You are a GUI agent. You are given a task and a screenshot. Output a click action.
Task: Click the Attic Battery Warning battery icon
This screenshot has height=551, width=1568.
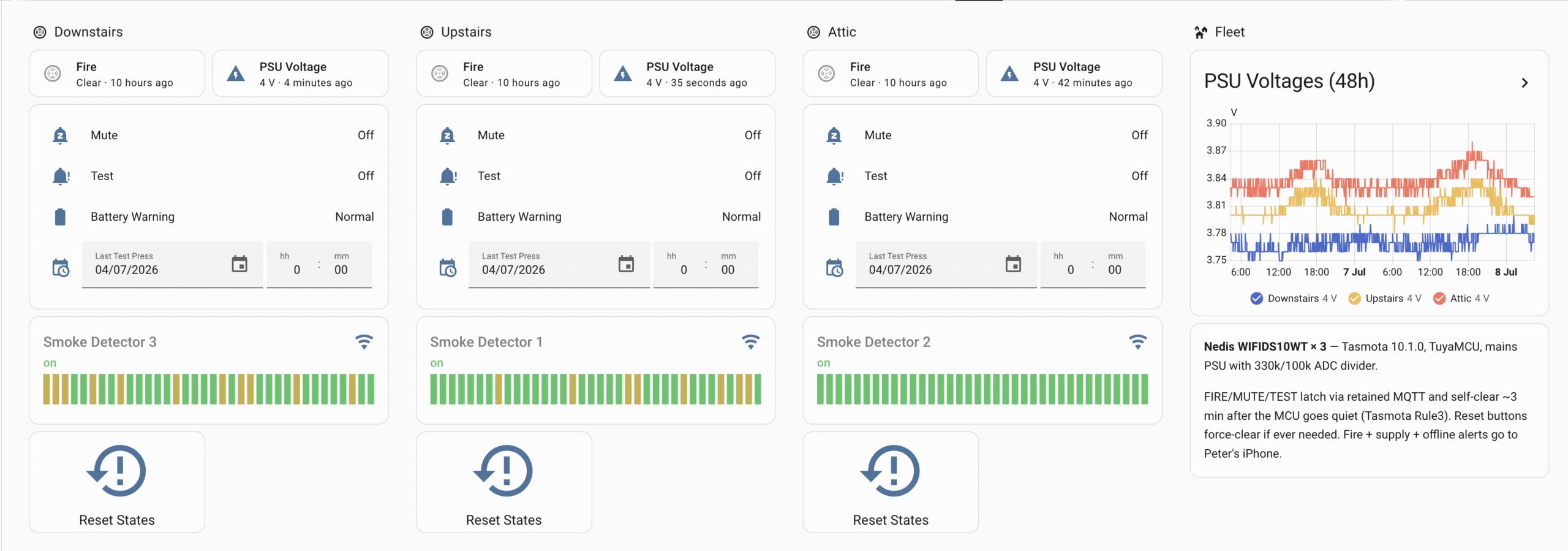(834, 217)
